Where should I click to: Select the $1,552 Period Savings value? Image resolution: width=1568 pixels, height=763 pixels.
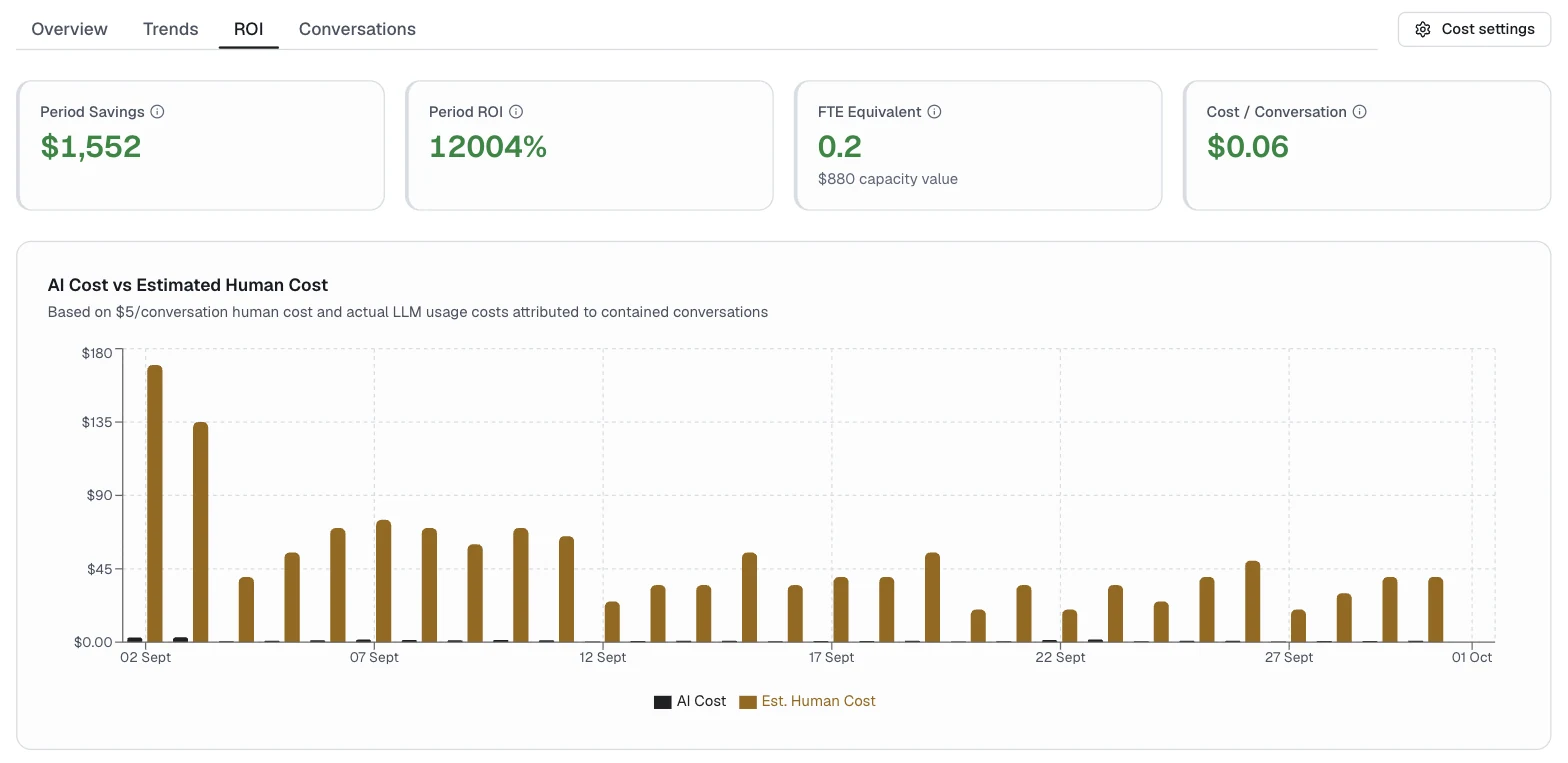coord(91,147)
